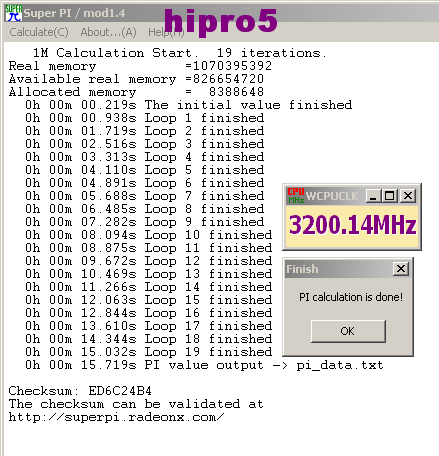
Task: Open the Calculate(C) menu
Action: [39, 32]
